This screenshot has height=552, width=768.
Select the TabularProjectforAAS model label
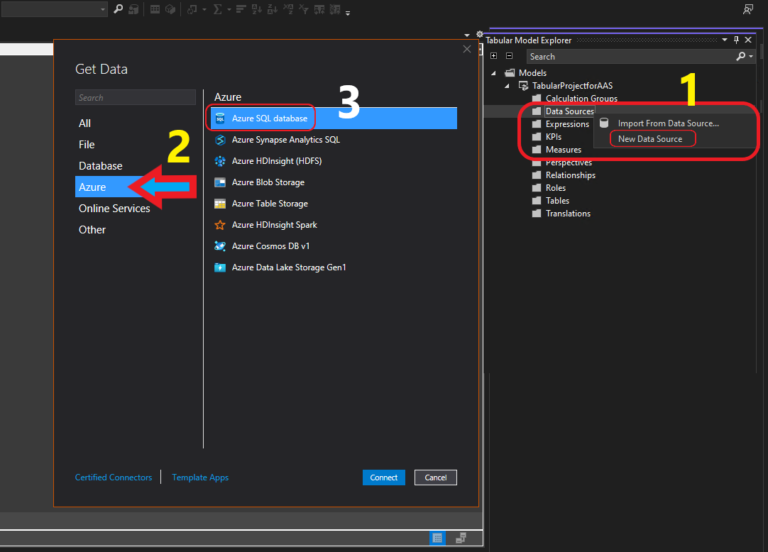572,86
